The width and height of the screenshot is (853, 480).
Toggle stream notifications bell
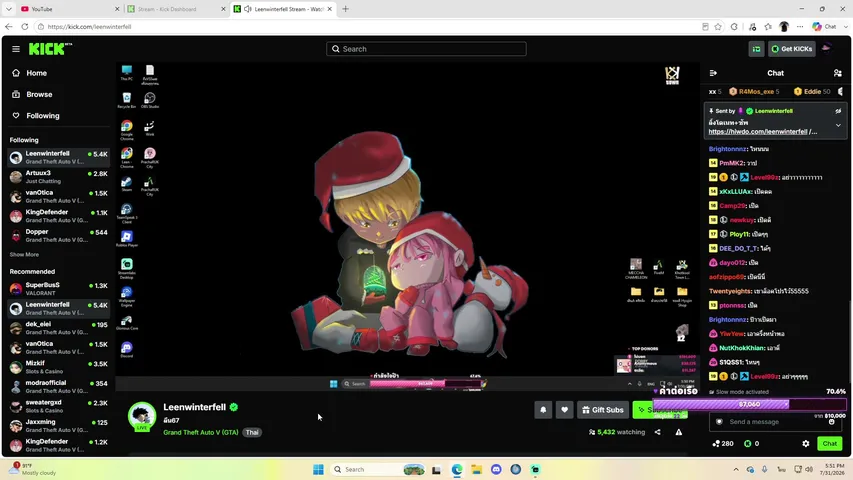coord(543,410)
